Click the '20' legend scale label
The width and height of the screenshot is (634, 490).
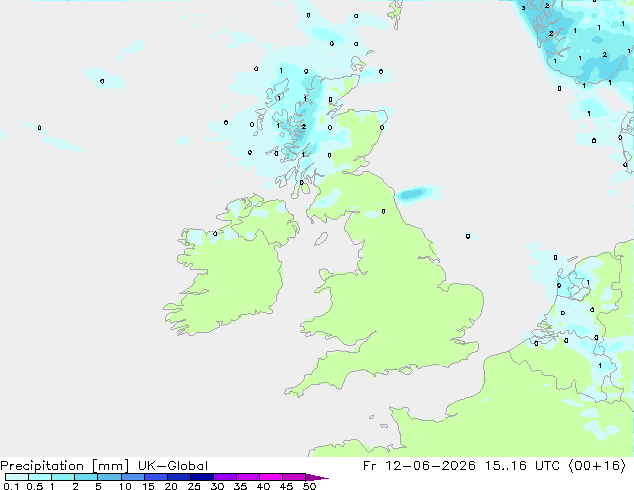(171, 486)
